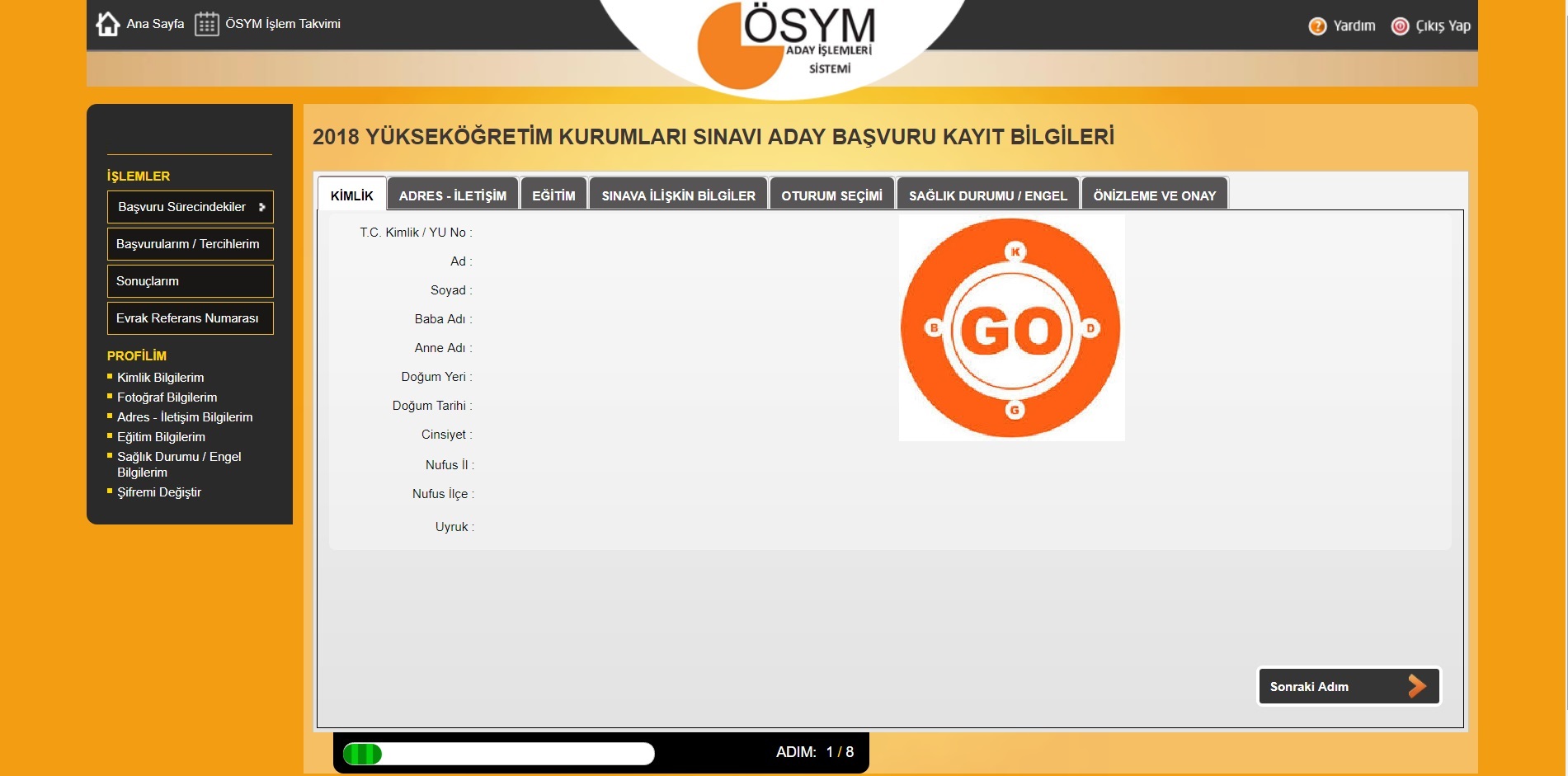Open the SINAVA İLİŞKİN BİLGİLER tab
Image resolution: width=1568 pixels, height=776 pixels.
pyautogui.click(x=679, y=195)
